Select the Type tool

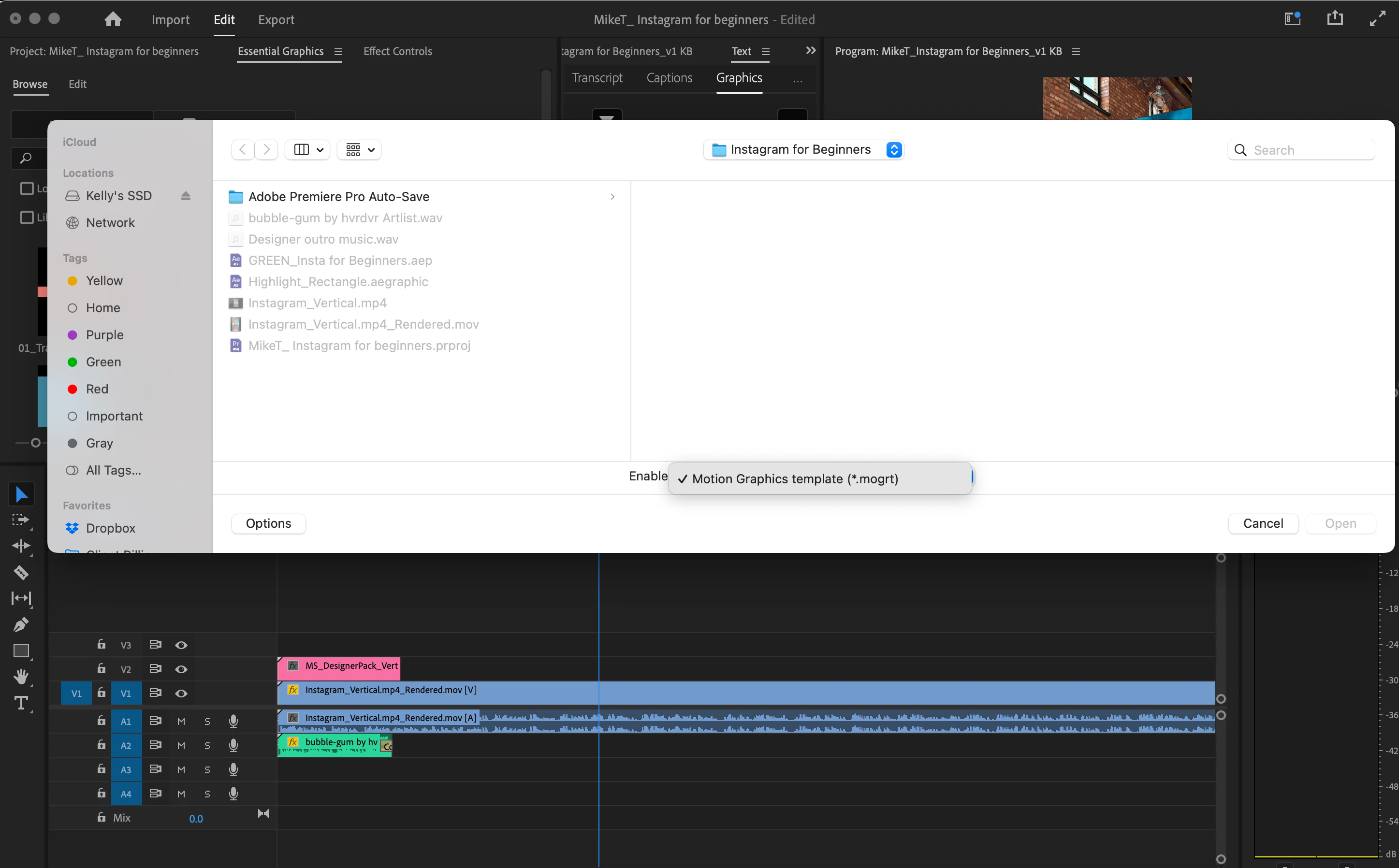pos(21,703)
